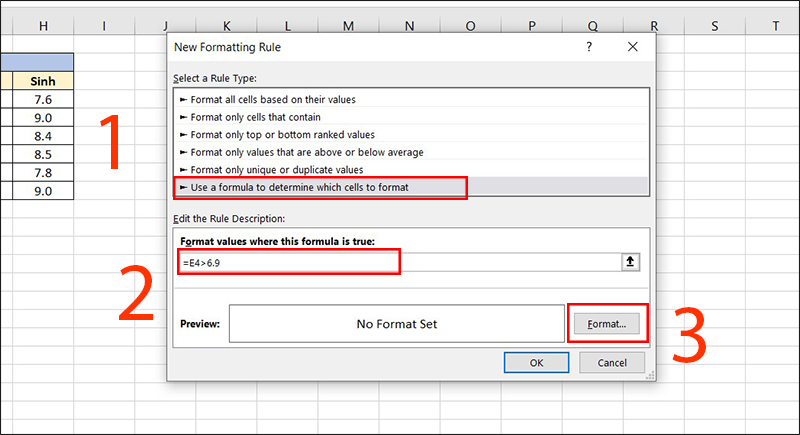This screenshot has height=435, width=800.
Task: Select 'Format all cells based on their values'
Action: pos(411,99)
